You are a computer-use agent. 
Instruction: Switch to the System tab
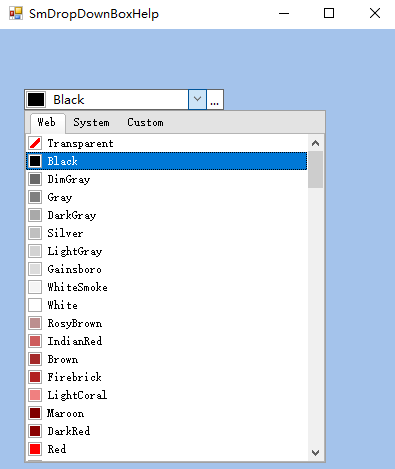91,122
